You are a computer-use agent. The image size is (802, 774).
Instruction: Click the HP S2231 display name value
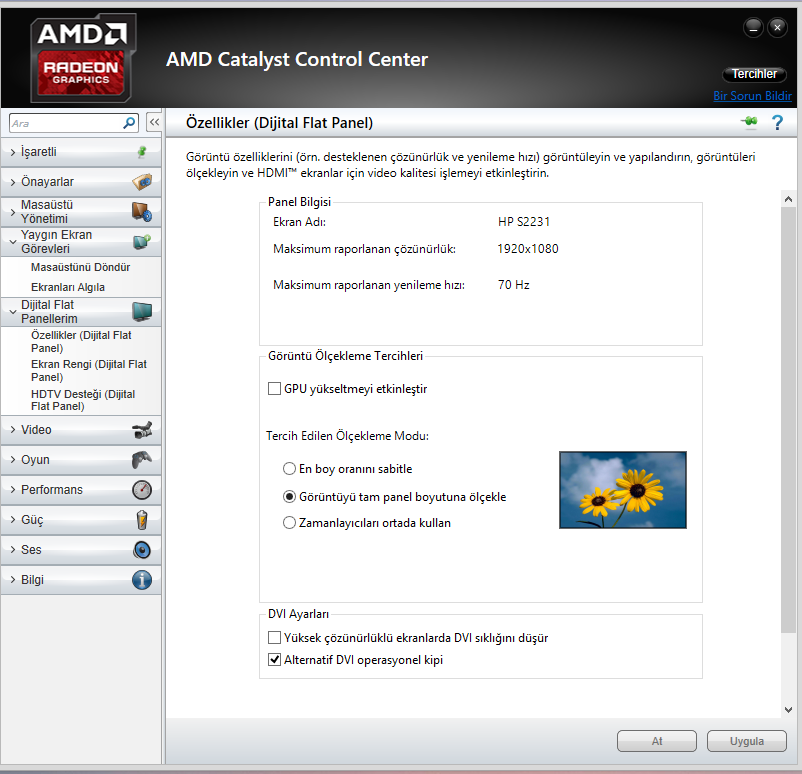pos(524,222)
